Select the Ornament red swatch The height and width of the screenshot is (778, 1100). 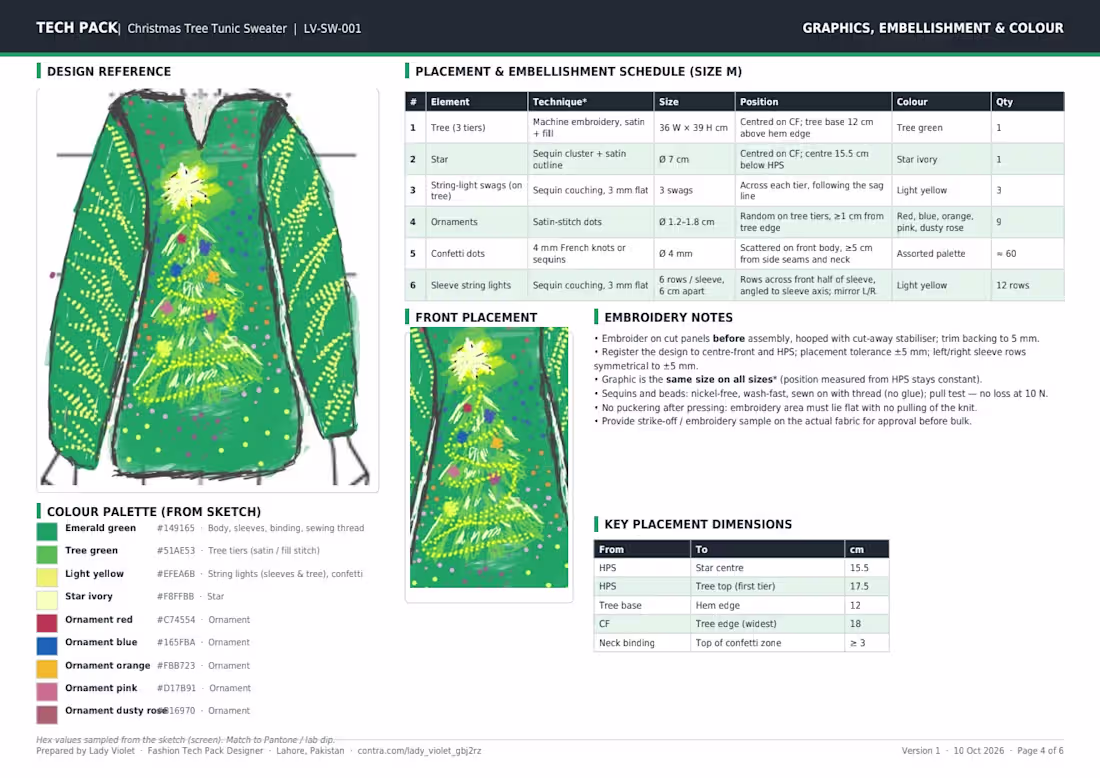pyautogui.click(x=47, y=623)
